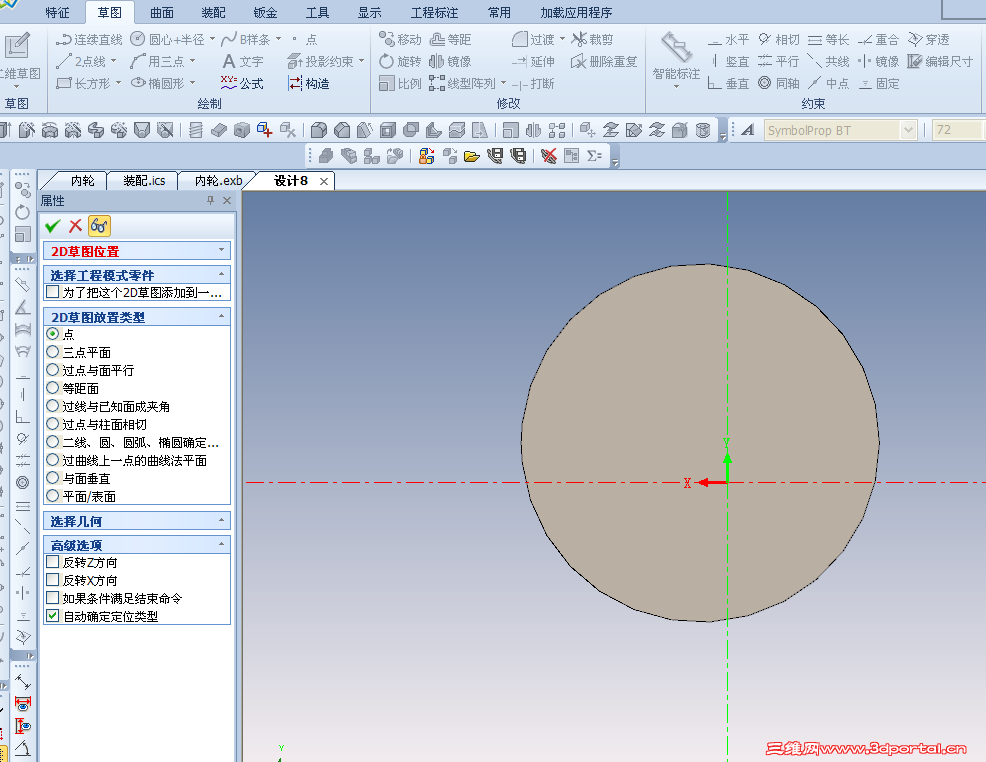
Task: Close the 设计8 document tab
Action: 324,182
